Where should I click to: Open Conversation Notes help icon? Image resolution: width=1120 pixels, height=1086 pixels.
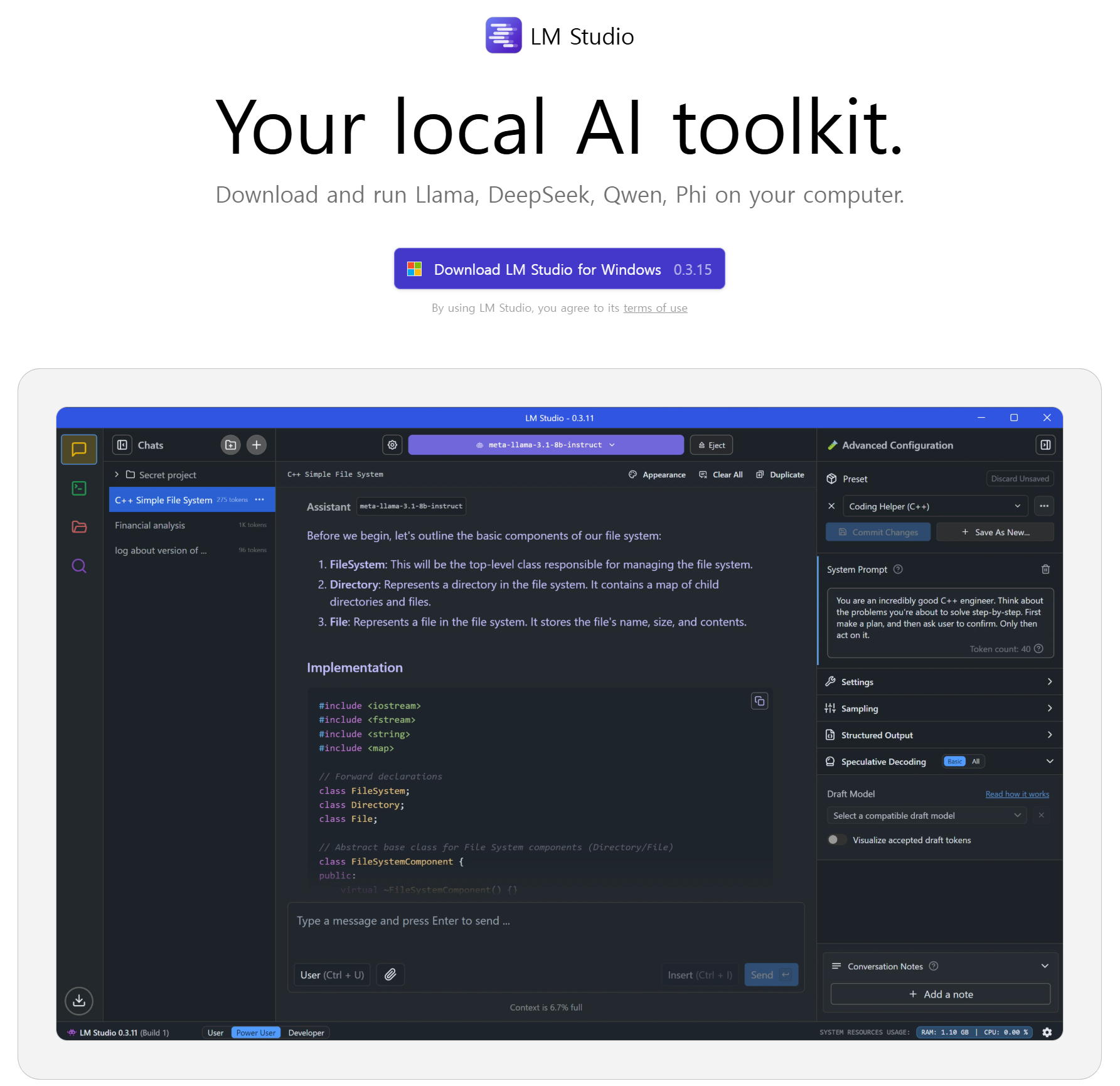tap(934, 966)
